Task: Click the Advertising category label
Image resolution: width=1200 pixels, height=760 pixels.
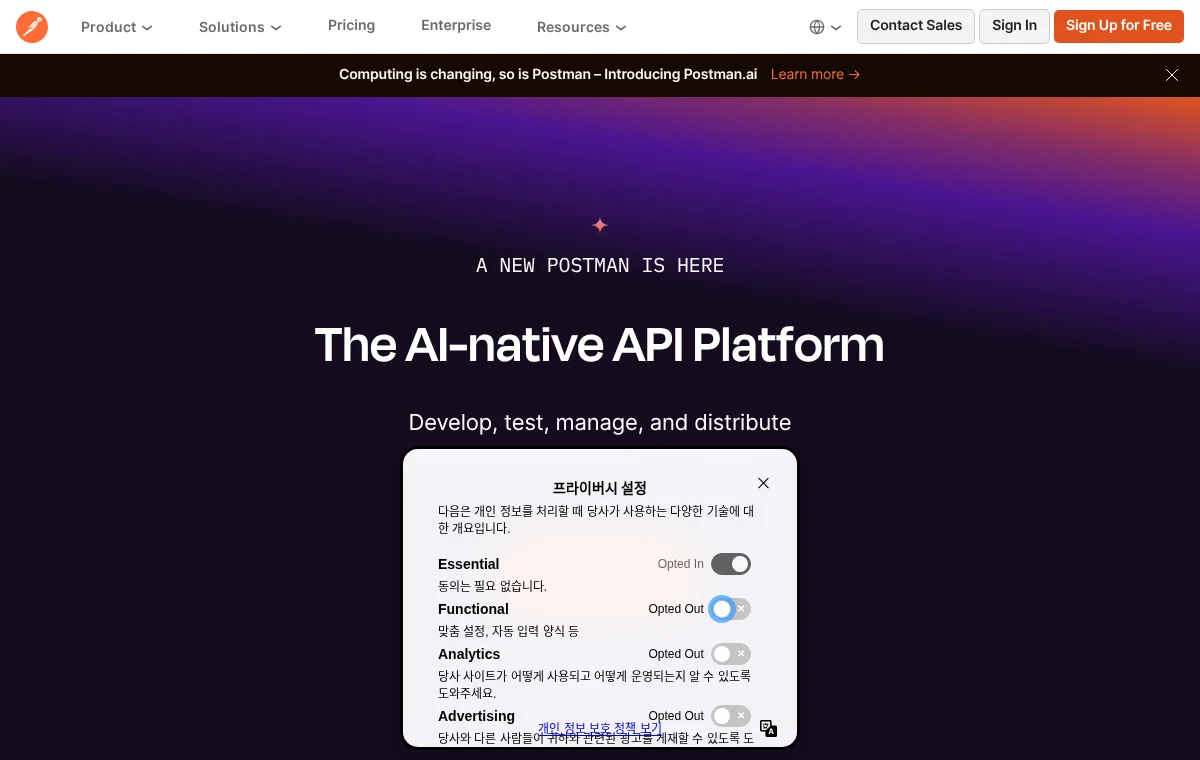Action: click(476, 716)
